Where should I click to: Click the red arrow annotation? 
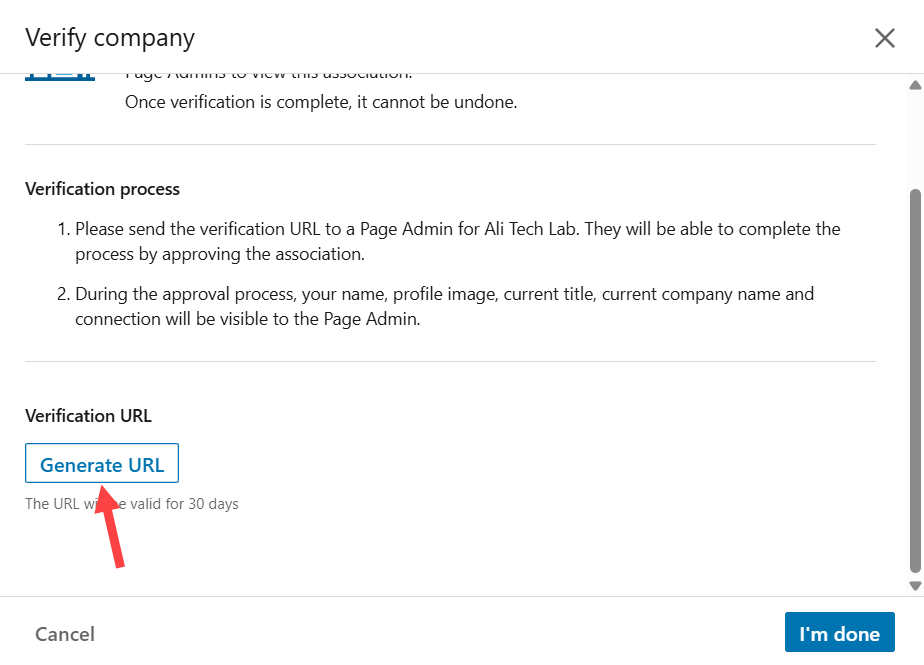[112, 527]
